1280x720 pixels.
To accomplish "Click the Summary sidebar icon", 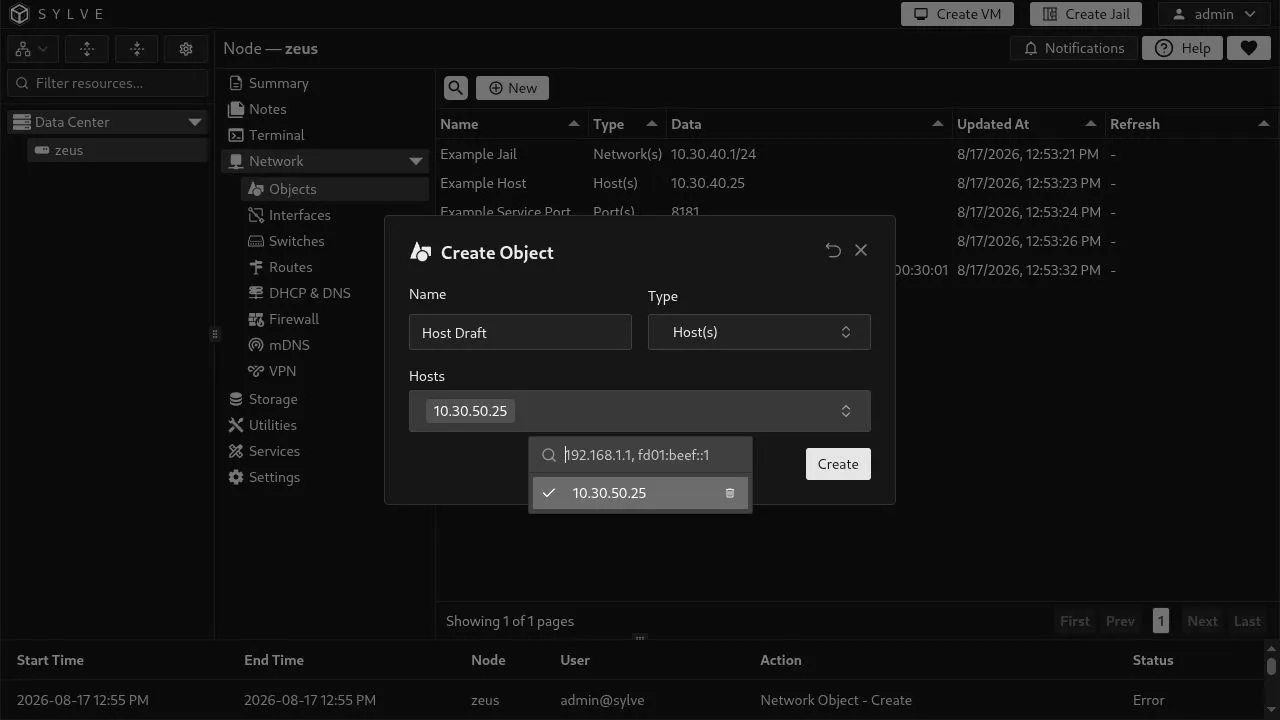I will click(x=236, y=83).
